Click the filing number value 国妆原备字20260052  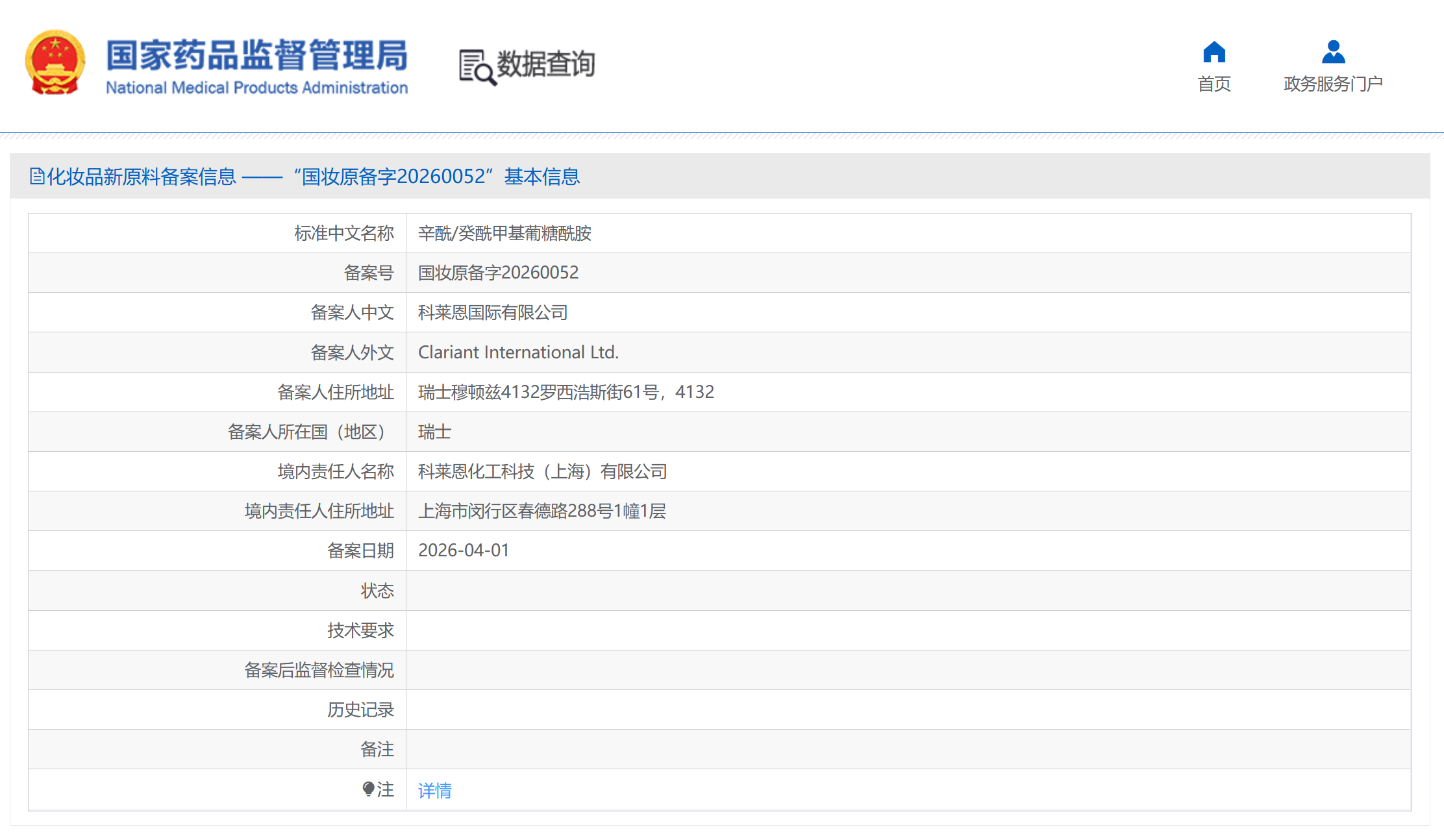tap(498, 273)
